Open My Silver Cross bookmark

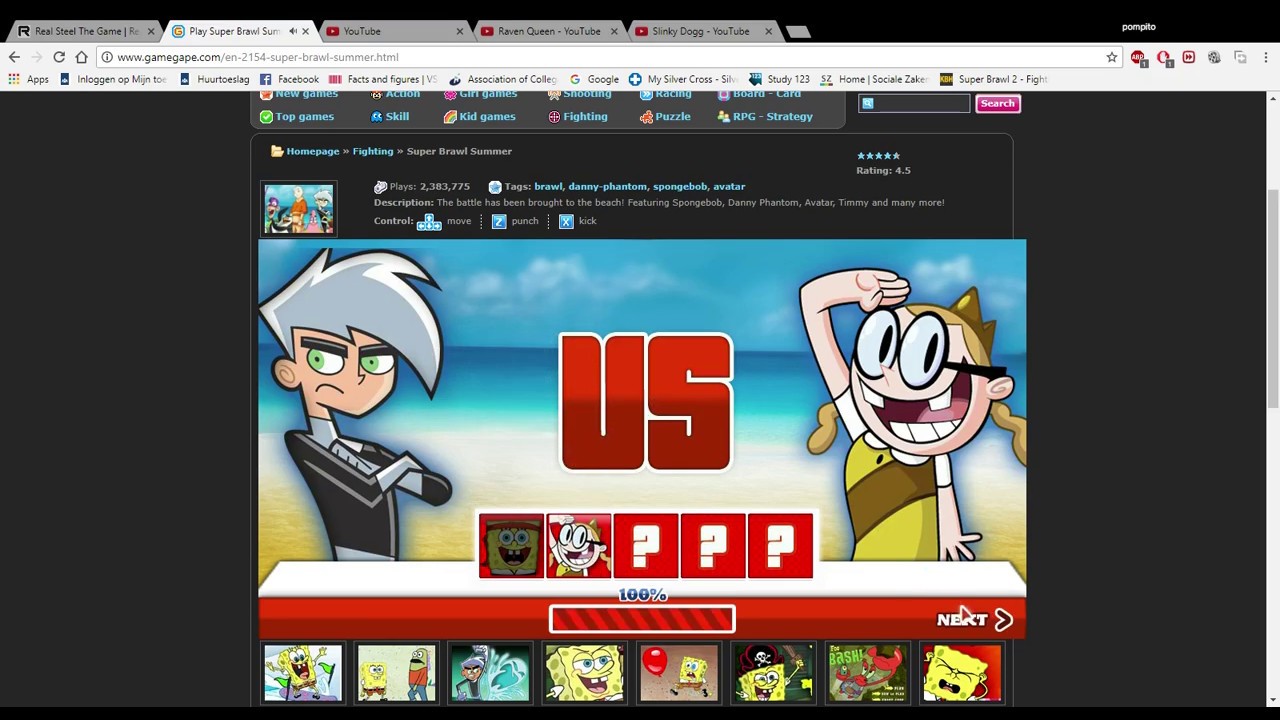683,79
